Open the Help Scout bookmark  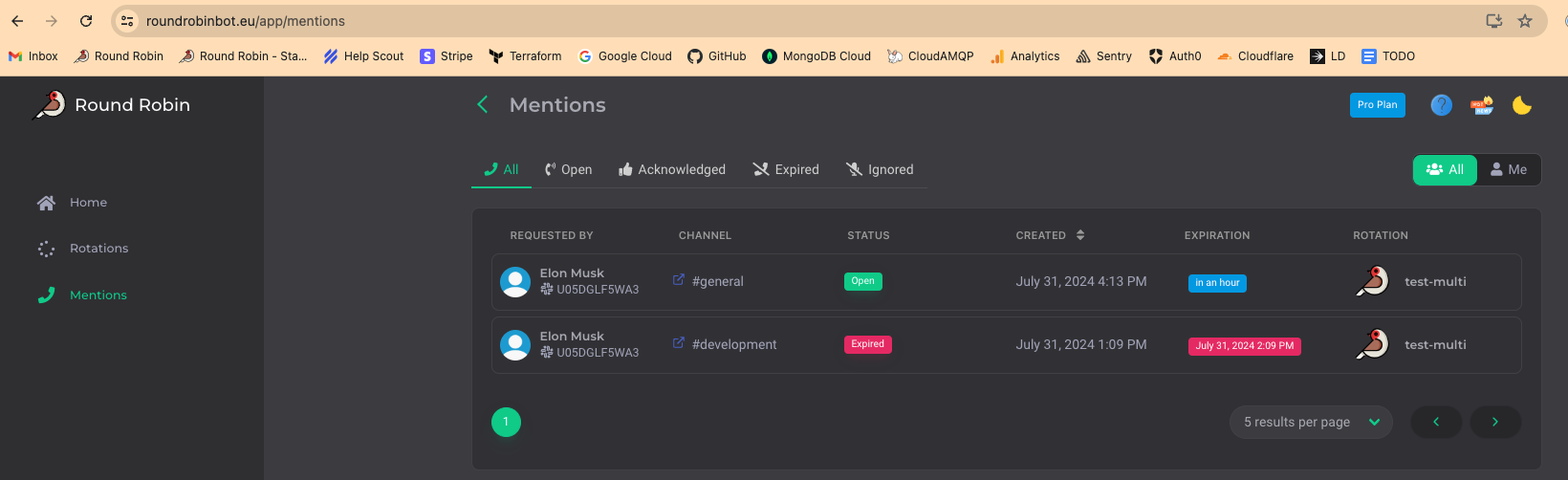coord(363,56)
